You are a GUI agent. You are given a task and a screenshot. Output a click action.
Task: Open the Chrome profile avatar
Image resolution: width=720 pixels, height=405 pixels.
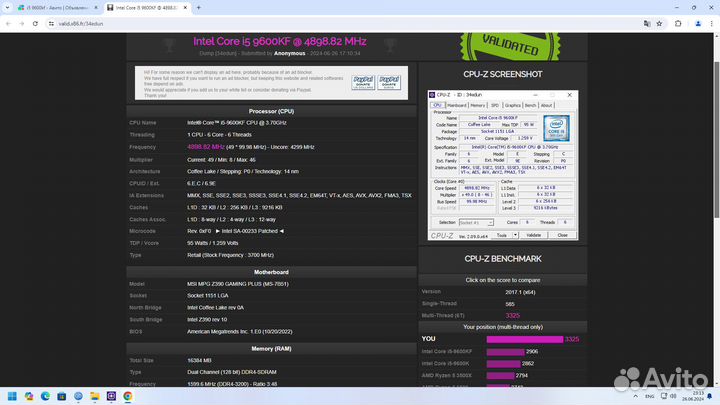698,23
